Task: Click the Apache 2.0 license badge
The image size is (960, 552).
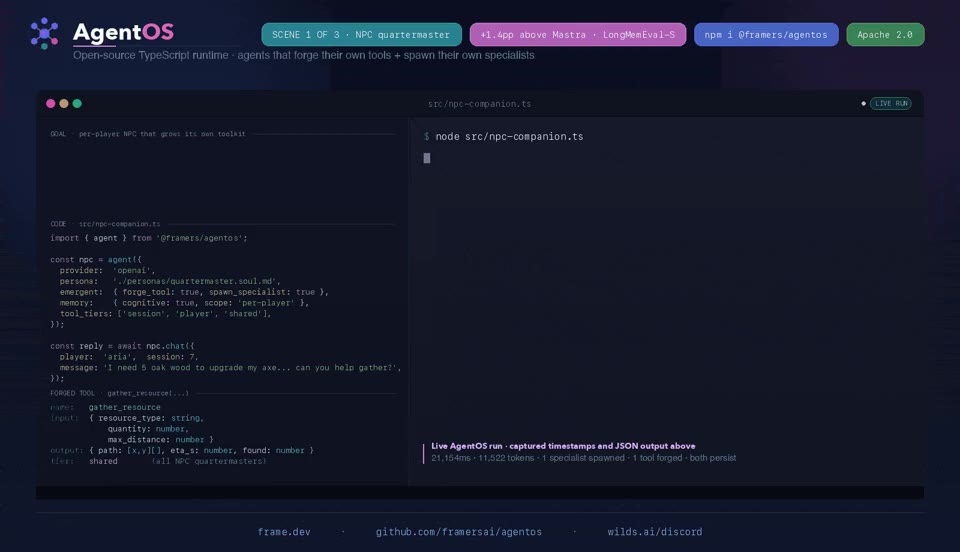Action: click(885, 35)
